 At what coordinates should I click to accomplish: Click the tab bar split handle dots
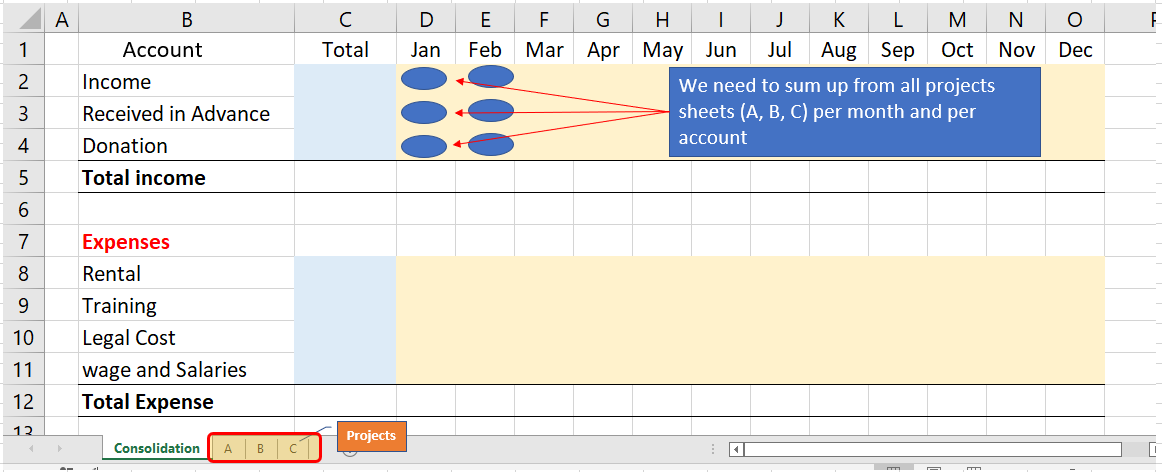712,449
